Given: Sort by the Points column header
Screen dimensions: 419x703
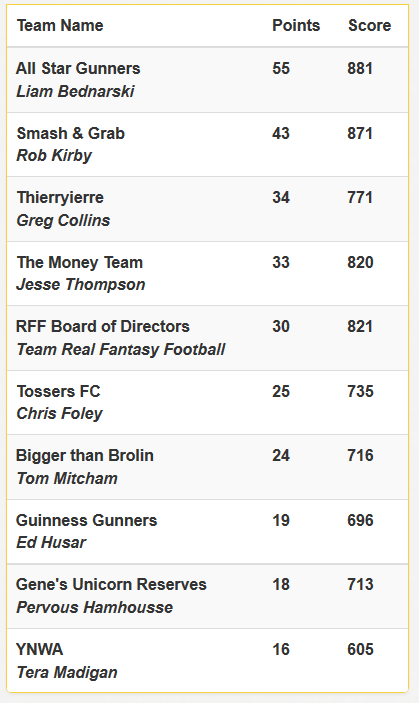Looking at the screenshot, I should coord(296,26).
